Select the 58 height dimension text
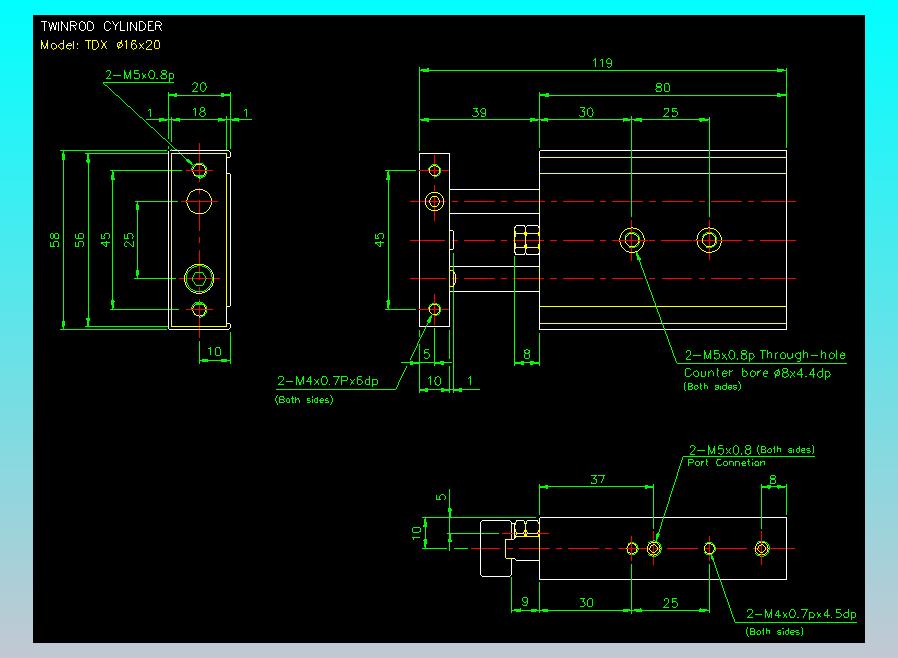The width and height of the screenshot is (898, 658). point(56,240)
